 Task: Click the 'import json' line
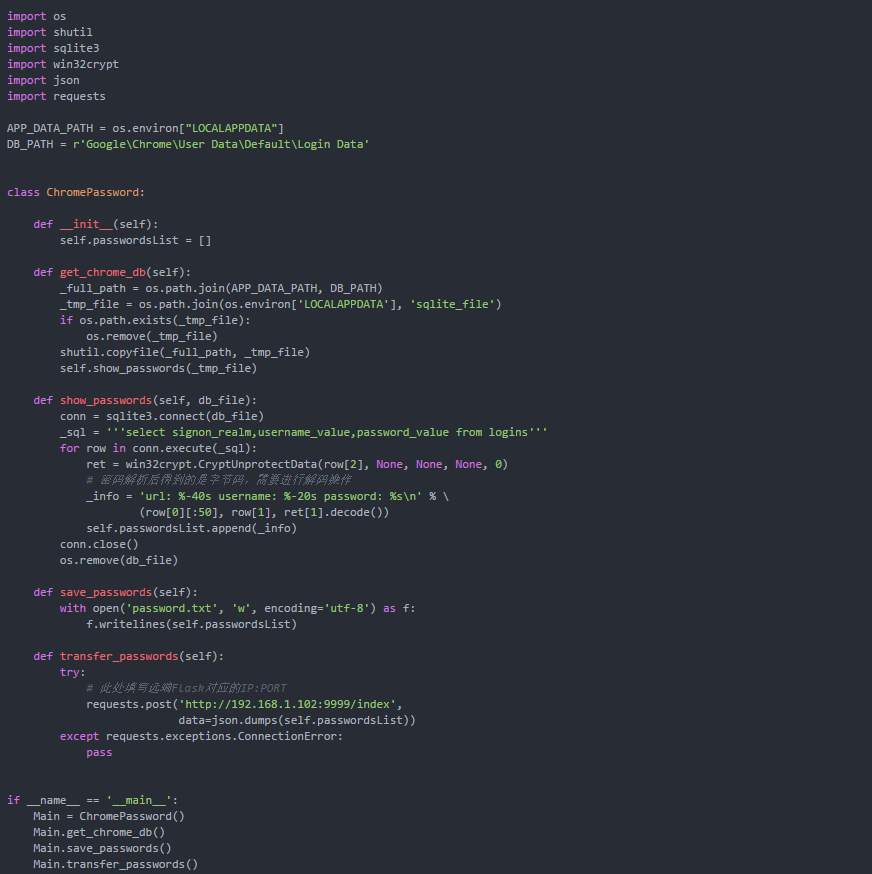43,80
